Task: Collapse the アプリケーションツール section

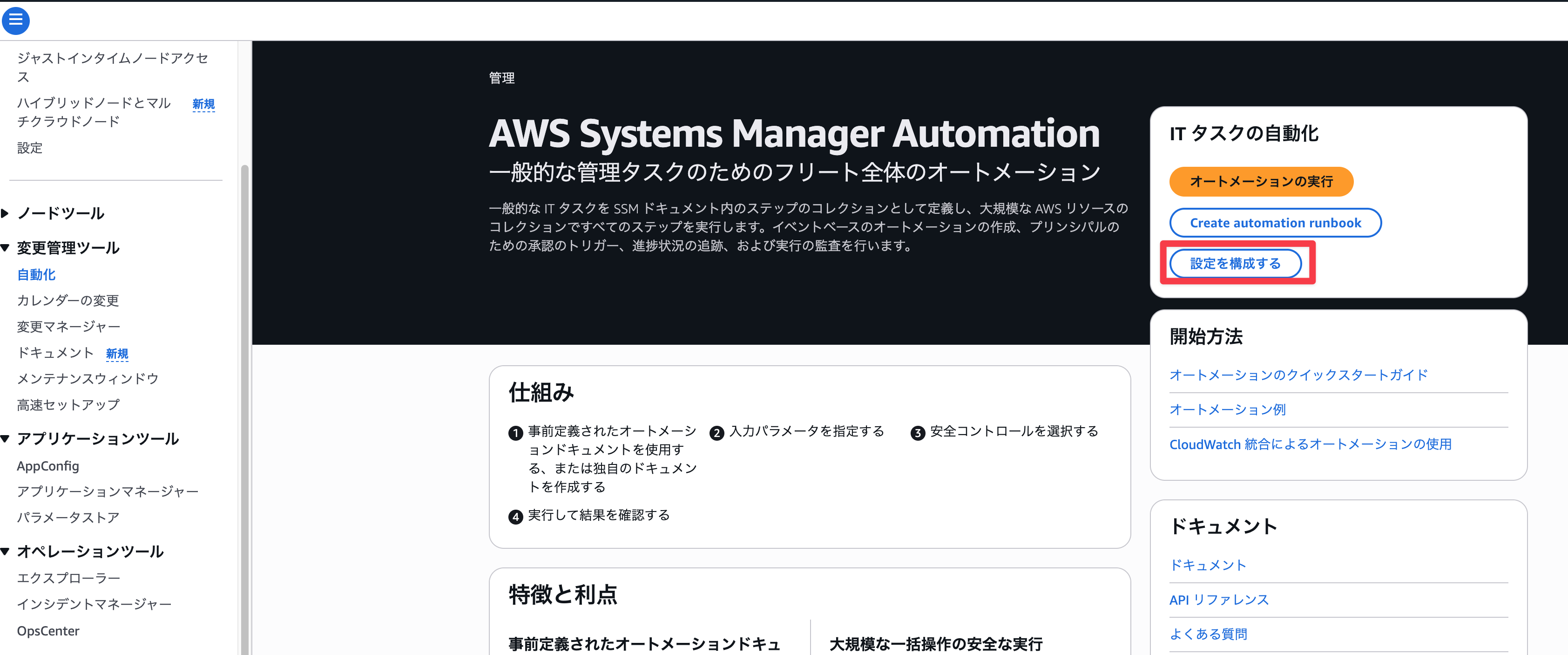Action: coord(6,439)
